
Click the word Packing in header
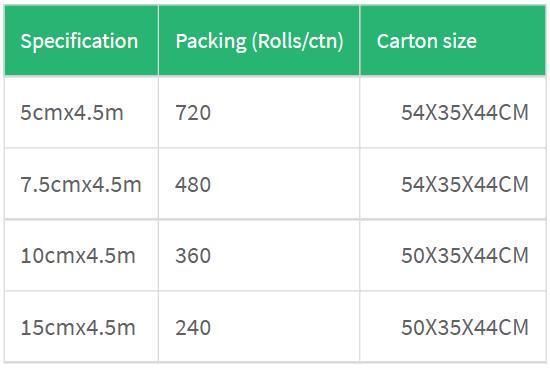(x=211, y=42)
